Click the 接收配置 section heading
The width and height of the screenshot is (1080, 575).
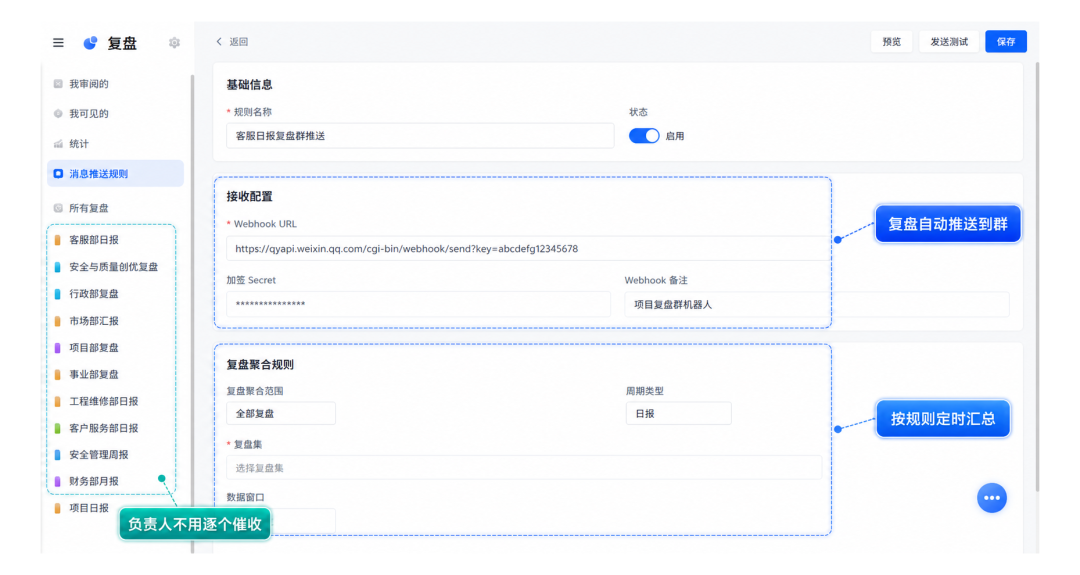tap(249, 196)
